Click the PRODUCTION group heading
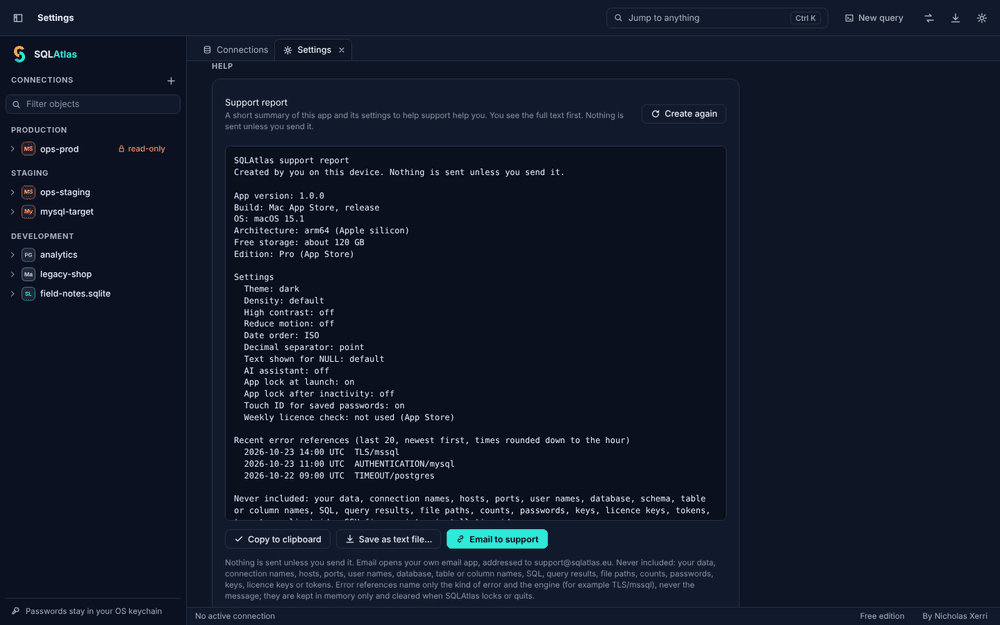The width and height of the screenshot is (1000, 625). pyautogui.click(x=39, y=129)
